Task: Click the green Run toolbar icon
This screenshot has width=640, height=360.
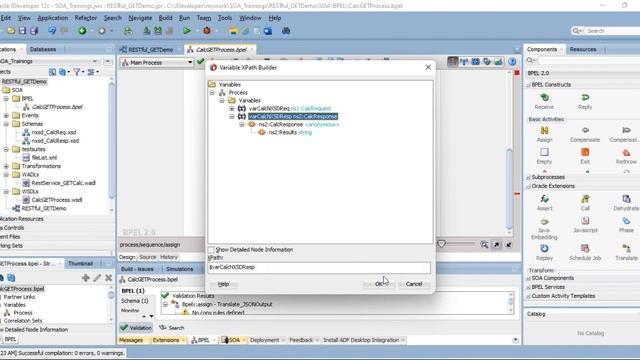Action: [187, 31]
